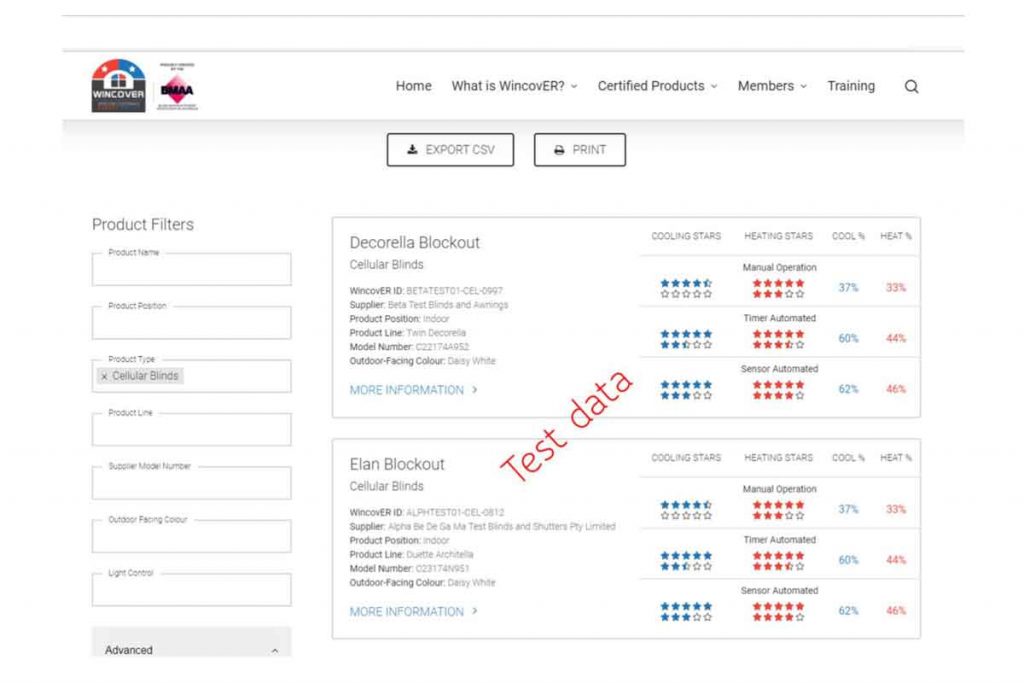Open Training page
The height and width of the screenshot is (683, 1024).
pyautogui.click(x=851, y=86)
